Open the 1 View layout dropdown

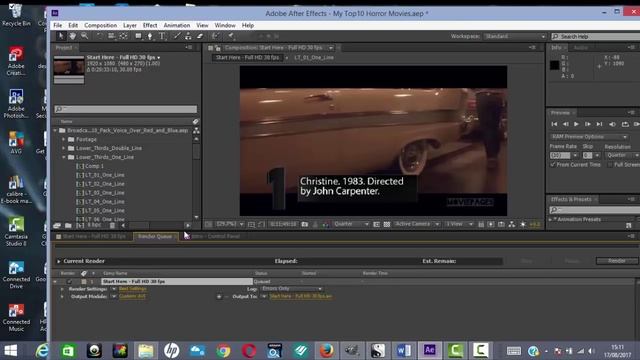459,224
